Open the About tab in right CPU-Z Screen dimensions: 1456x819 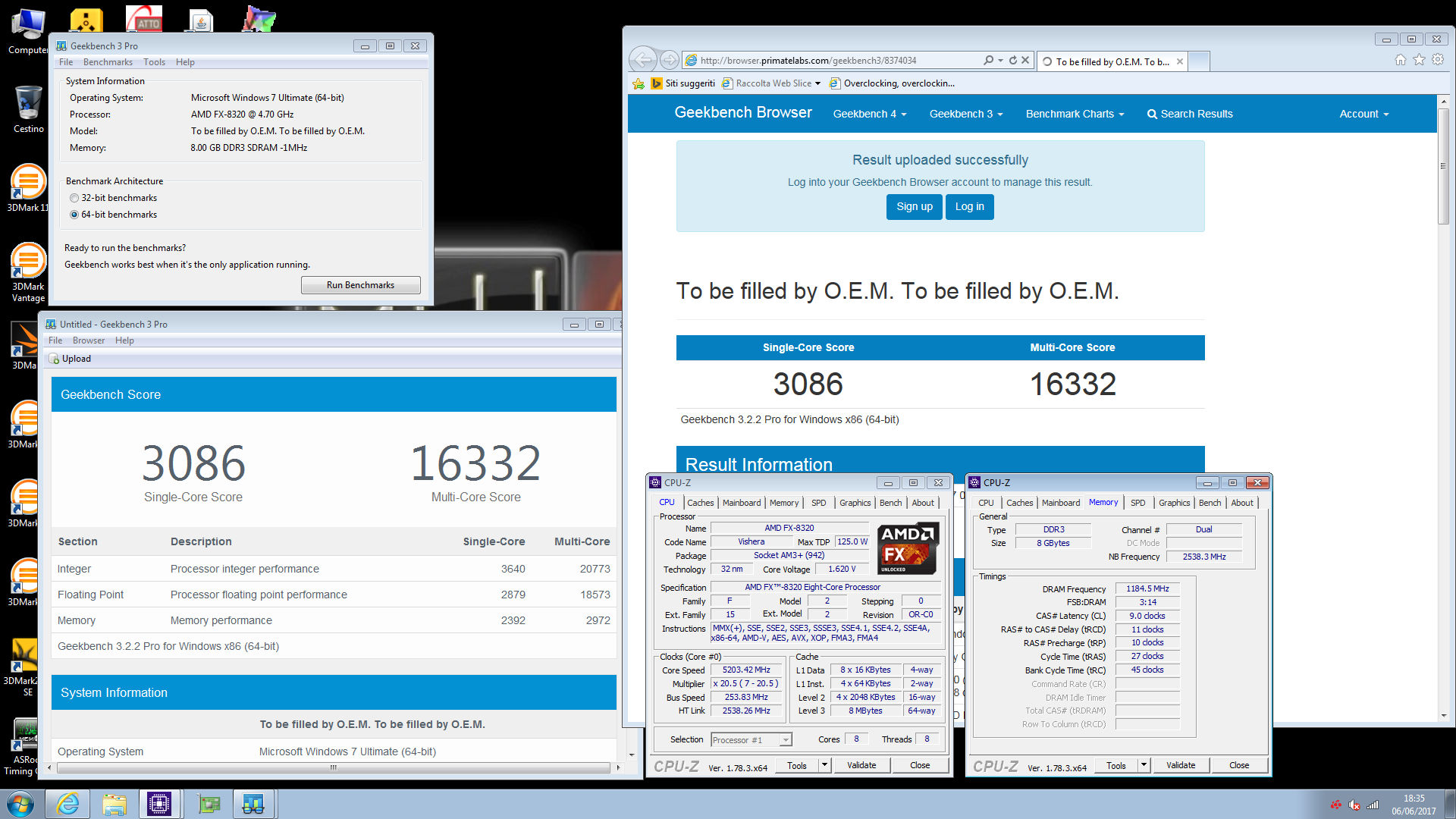point(1242,503)
